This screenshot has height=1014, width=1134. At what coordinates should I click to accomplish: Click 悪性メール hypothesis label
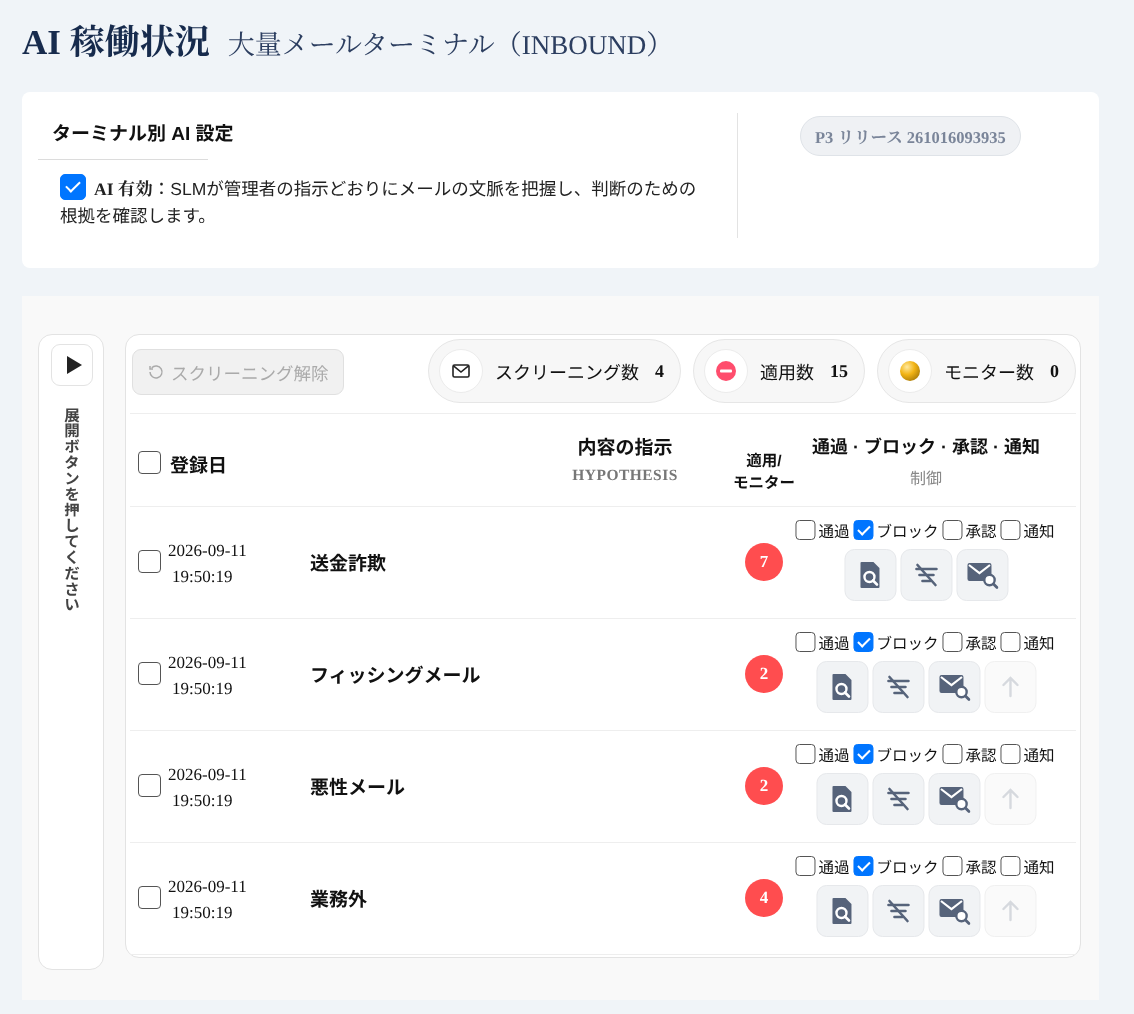[357, 787]
